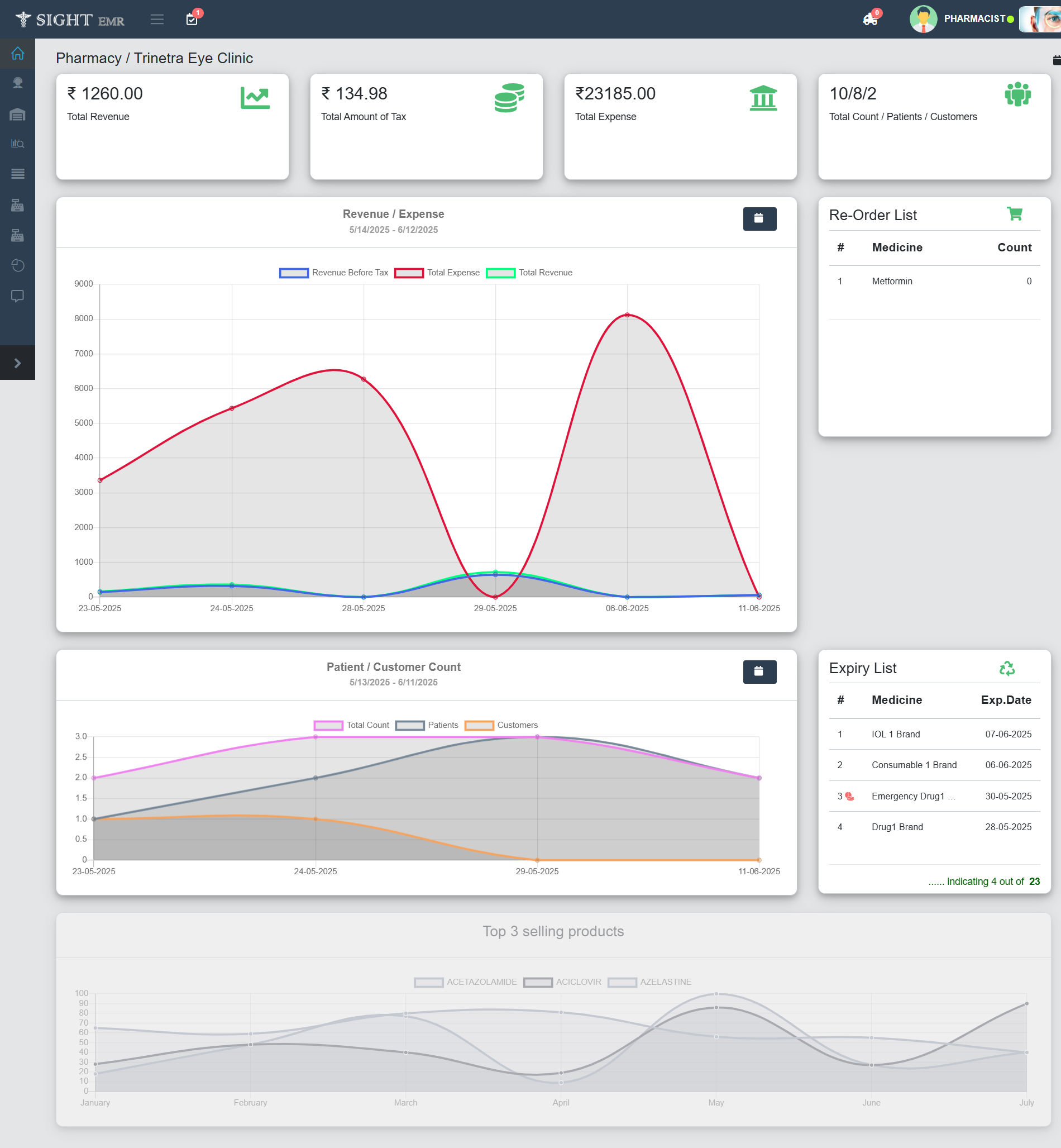Open the ambulance notification icon
This screenshot has width=1061, height=1148.
[870, 20]
